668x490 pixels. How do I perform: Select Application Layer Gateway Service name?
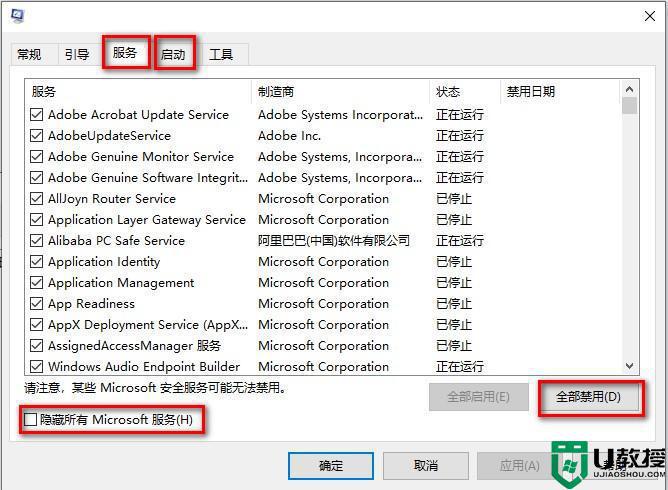[147, 219]
